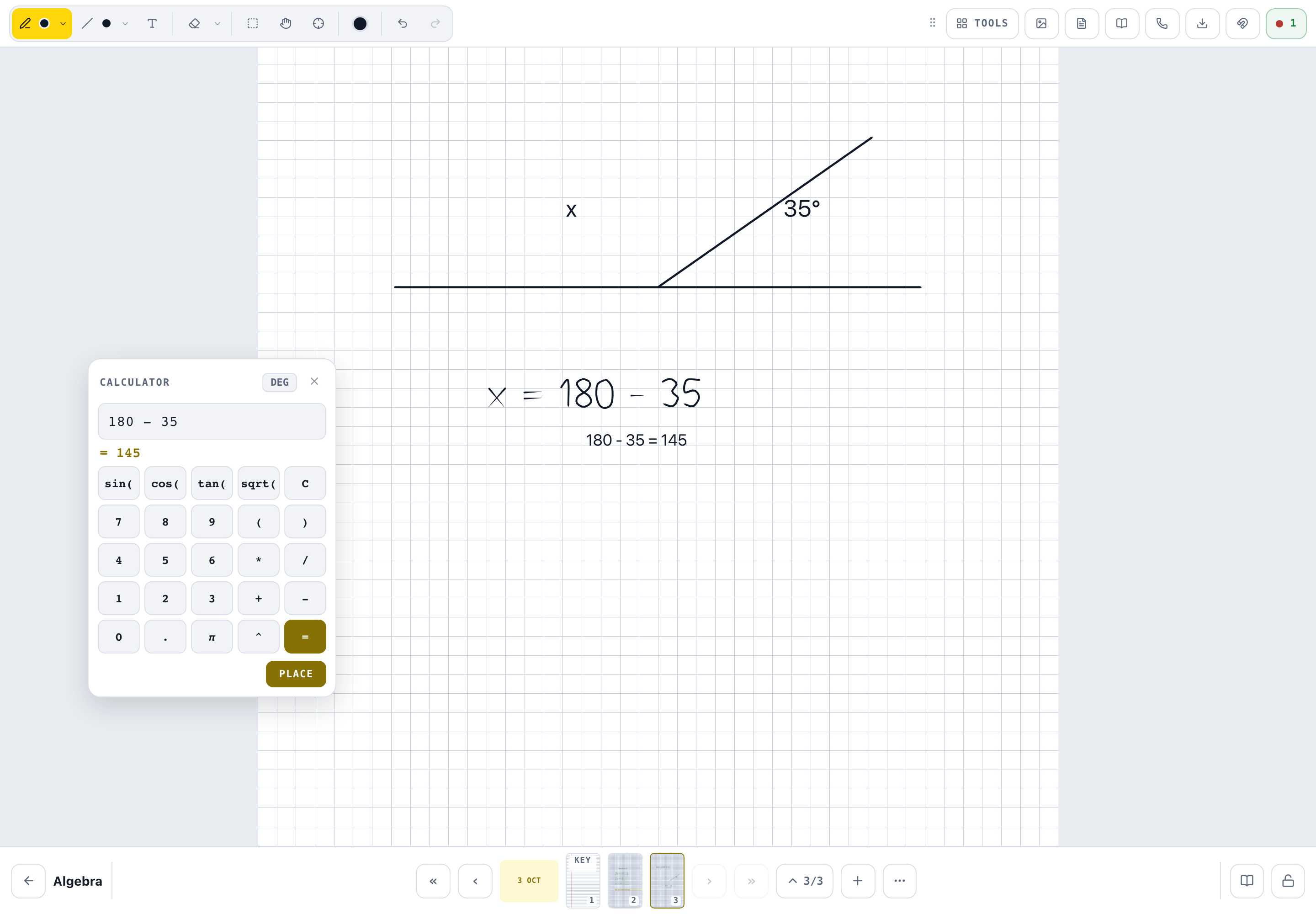Open KEY page thumbnail 1
Screen dimensions: 1316x914
coord(583,881)
